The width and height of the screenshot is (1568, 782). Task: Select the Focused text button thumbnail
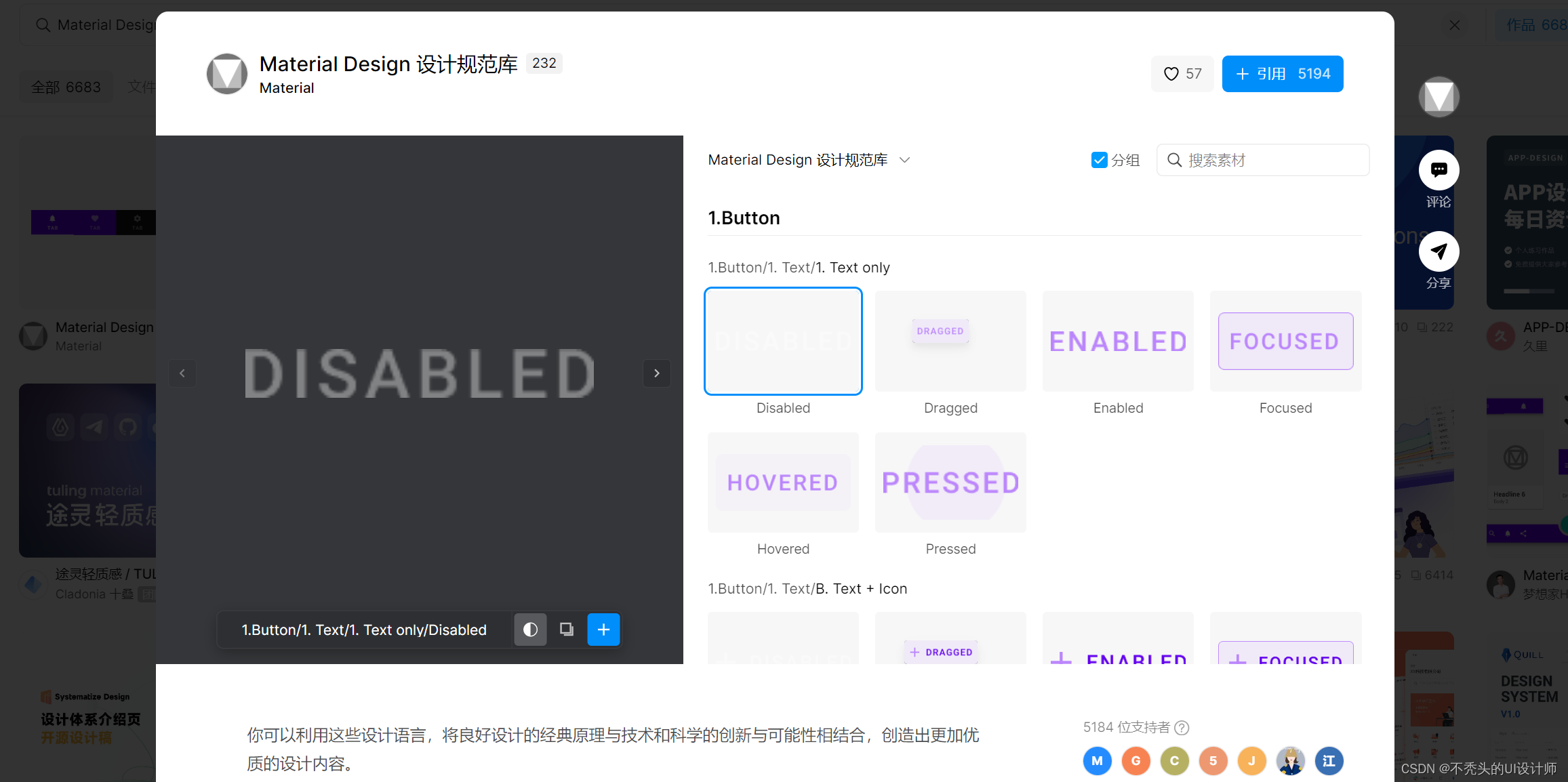click(1285, 341)
